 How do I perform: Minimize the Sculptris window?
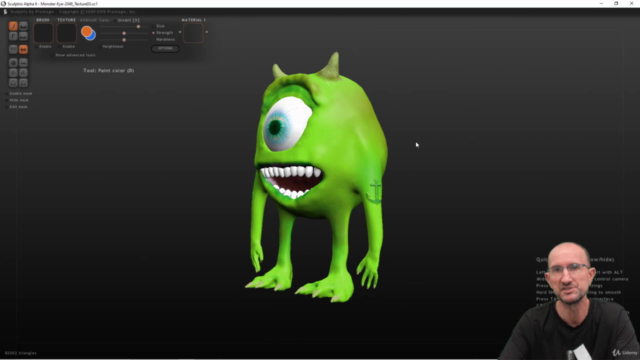click(x=601, y=4)
